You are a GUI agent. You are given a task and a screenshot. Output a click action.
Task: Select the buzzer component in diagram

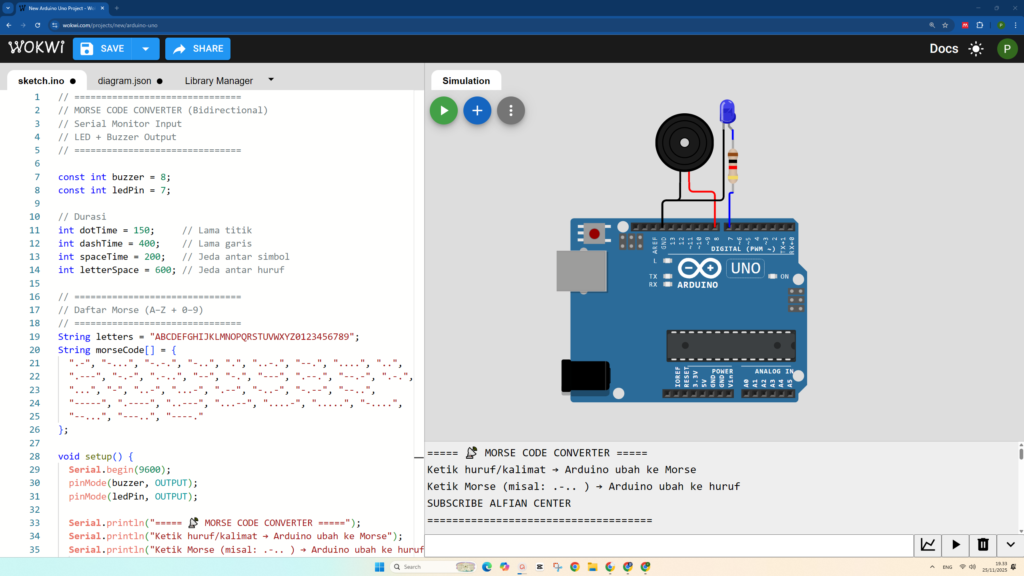coord(684,142)
